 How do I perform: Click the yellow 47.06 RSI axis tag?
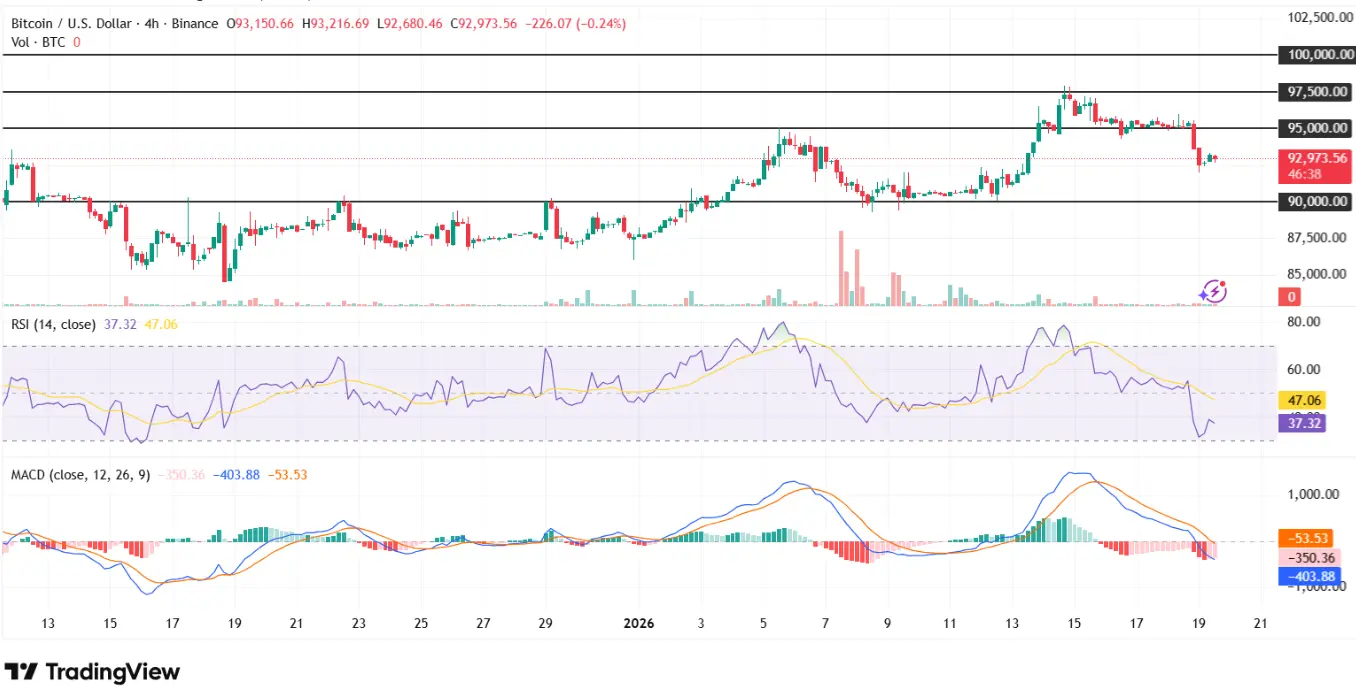click(x=1303, y=399)
